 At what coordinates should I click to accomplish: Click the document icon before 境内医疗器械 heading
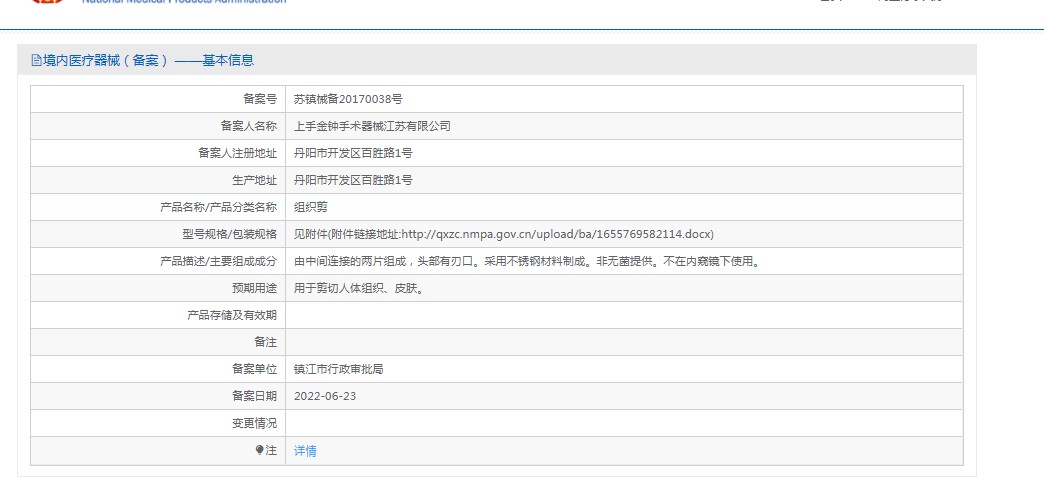(37, 61)
